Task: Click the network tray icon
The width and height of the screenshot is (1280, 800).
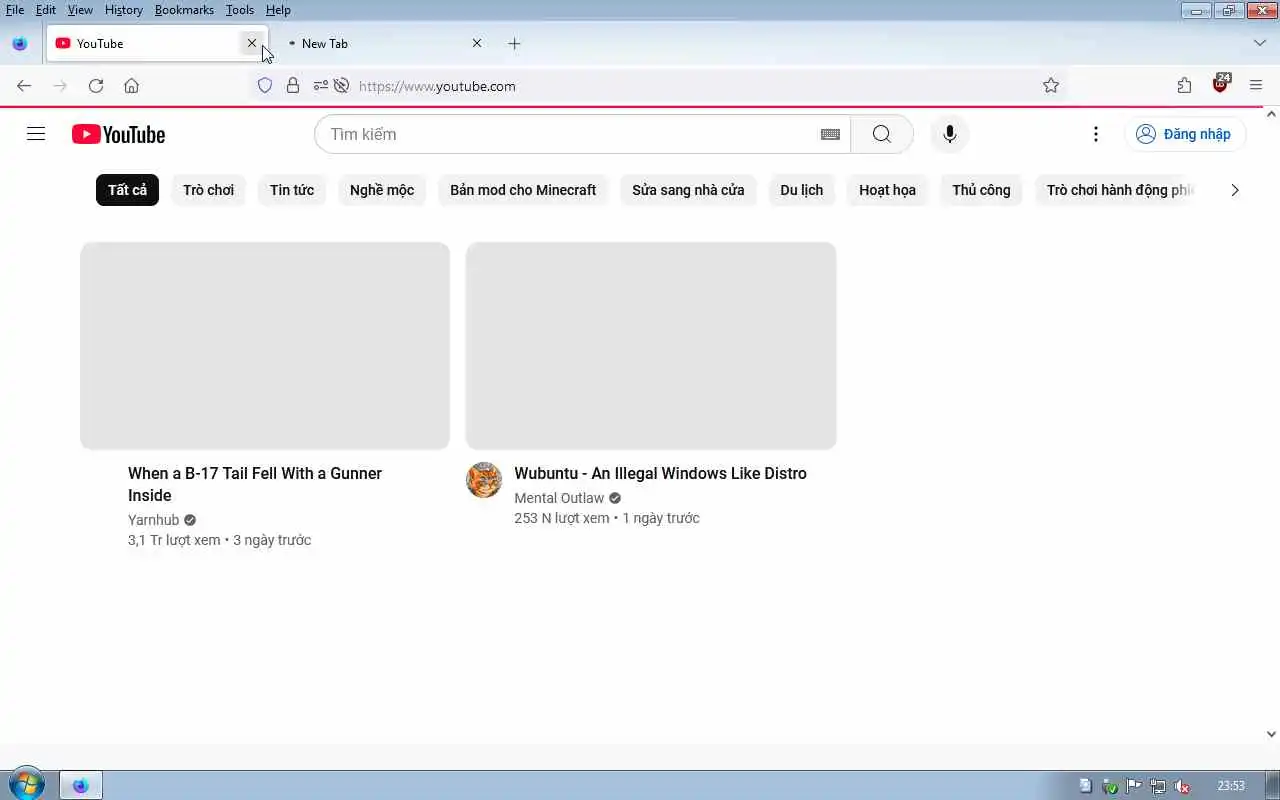Action: [1158, 786]
